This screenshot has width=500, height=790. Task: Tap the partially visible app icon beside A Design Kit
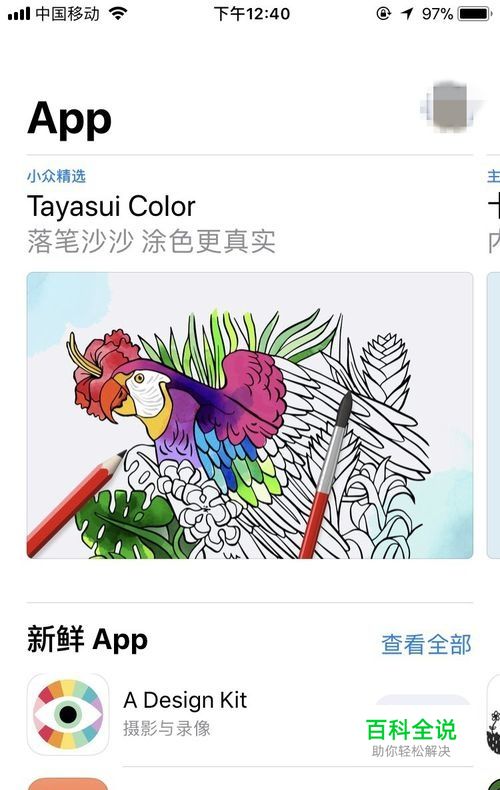[x=493, y=714]
